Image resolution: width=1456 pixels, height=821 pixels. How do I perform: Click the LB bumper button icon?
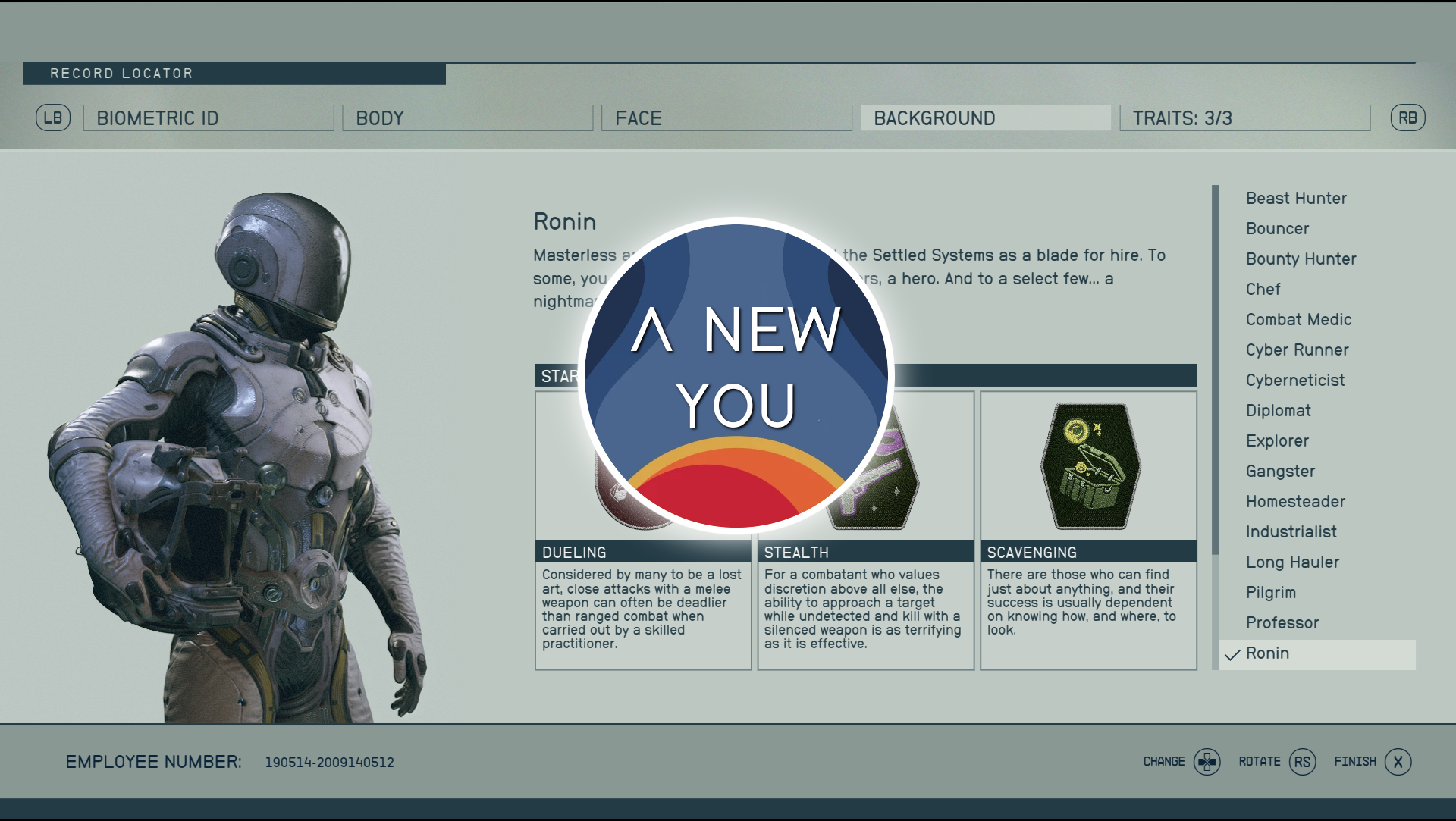[53, 118]
